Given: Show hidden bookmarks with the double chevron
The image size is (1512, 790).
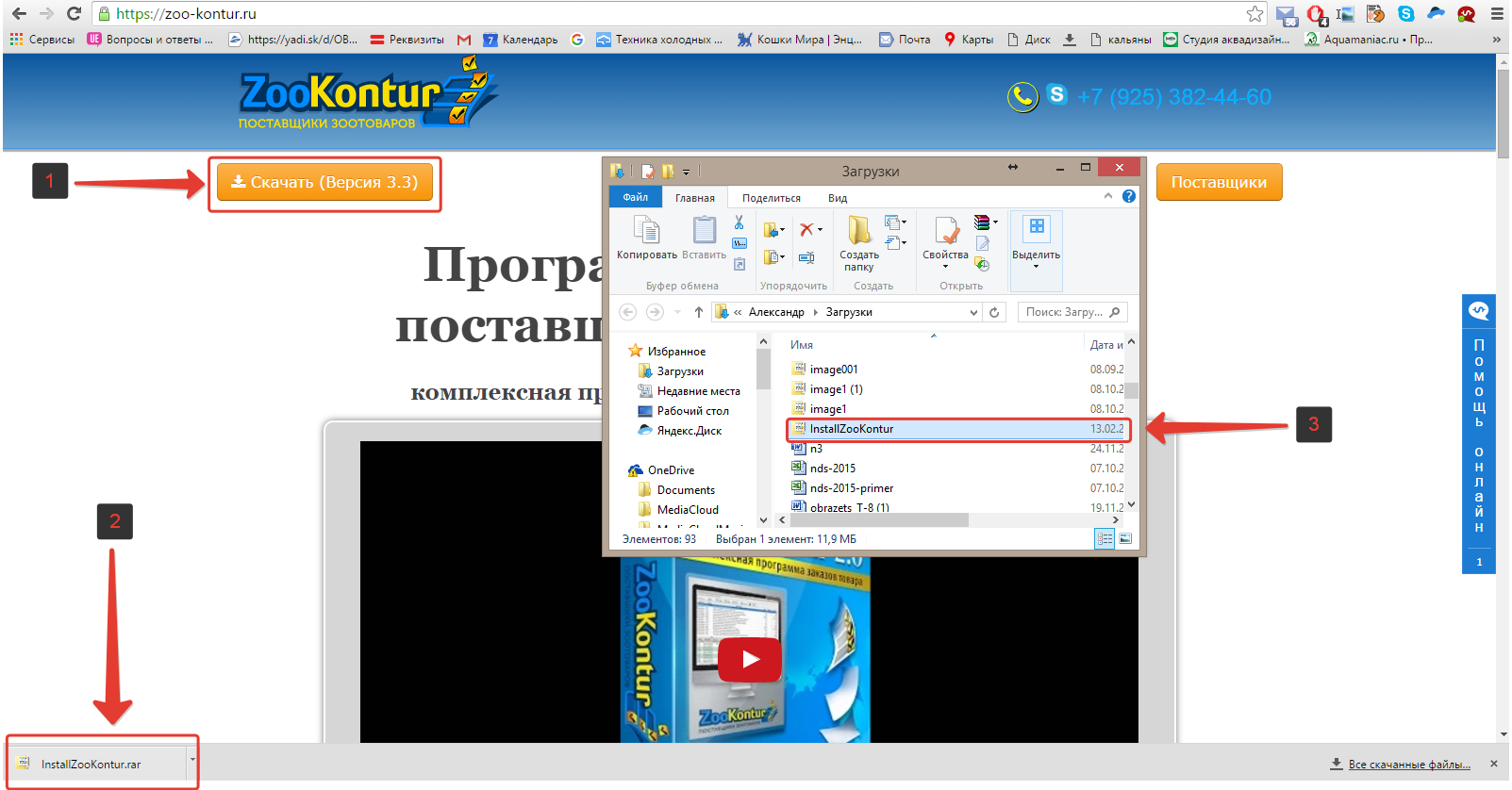Looking at the screenshot, I should coord(1496,40).
